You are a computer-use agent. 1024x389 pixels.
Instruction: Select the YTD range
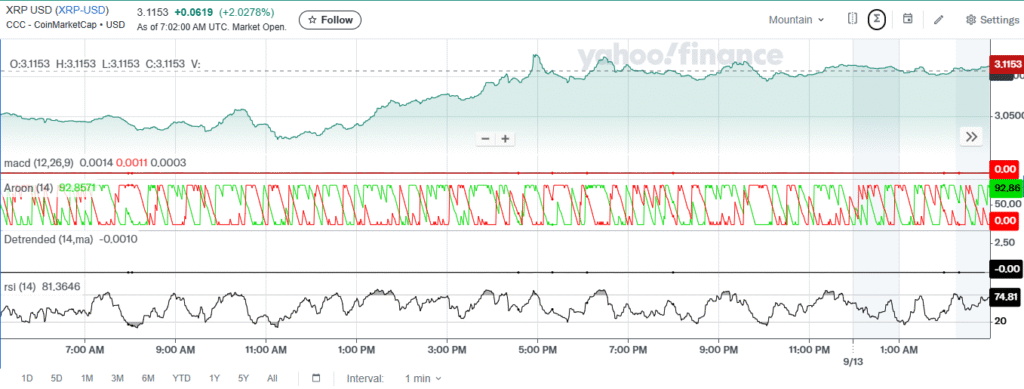coord(182,378)
